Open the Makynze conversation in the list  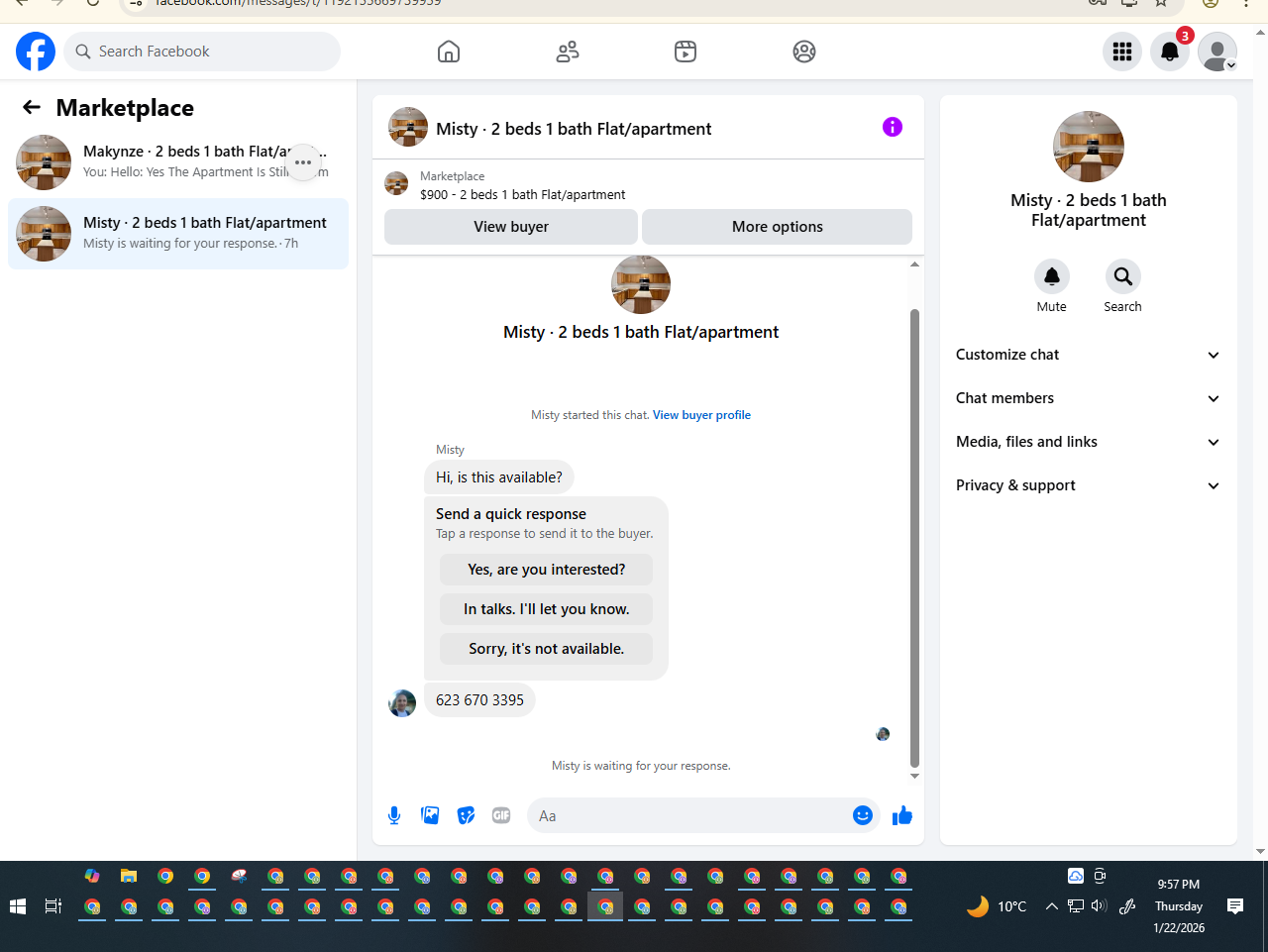coord(178,162)
